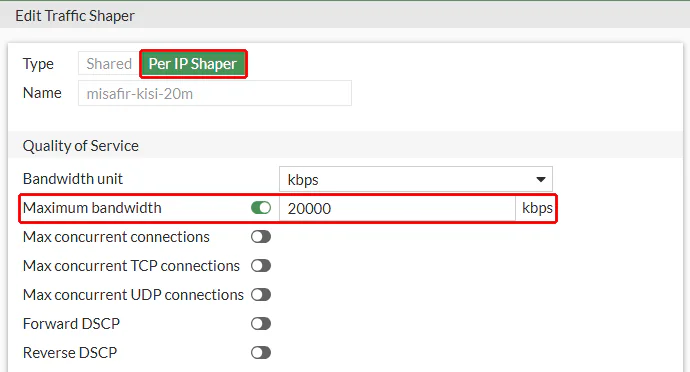The height and width of the screenshot is (372, 690).
Task: Open the Bandwidth unit kbps dropdown
Action: click(416, 179)
